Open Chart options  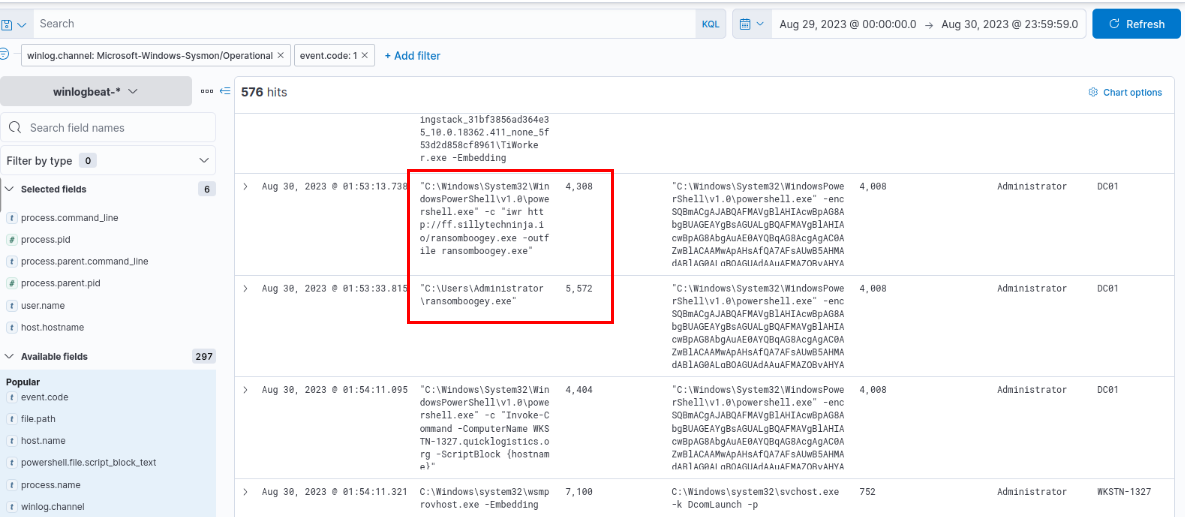(1125, 92)
